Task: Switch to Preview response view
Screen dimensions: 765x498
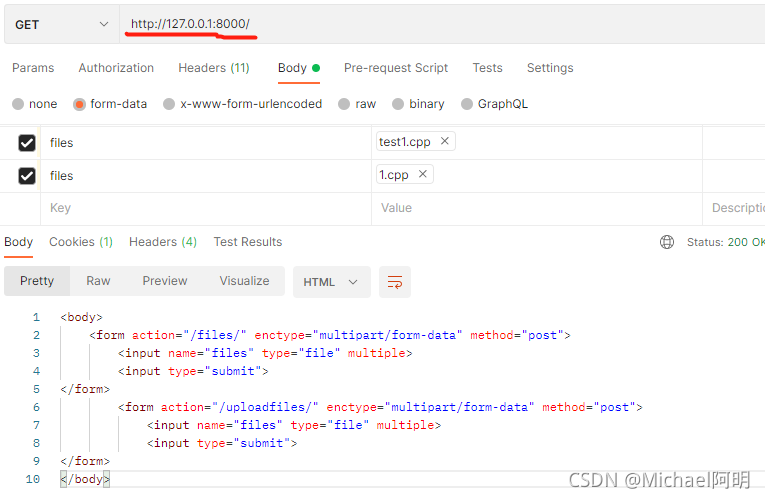Action: 165,281
